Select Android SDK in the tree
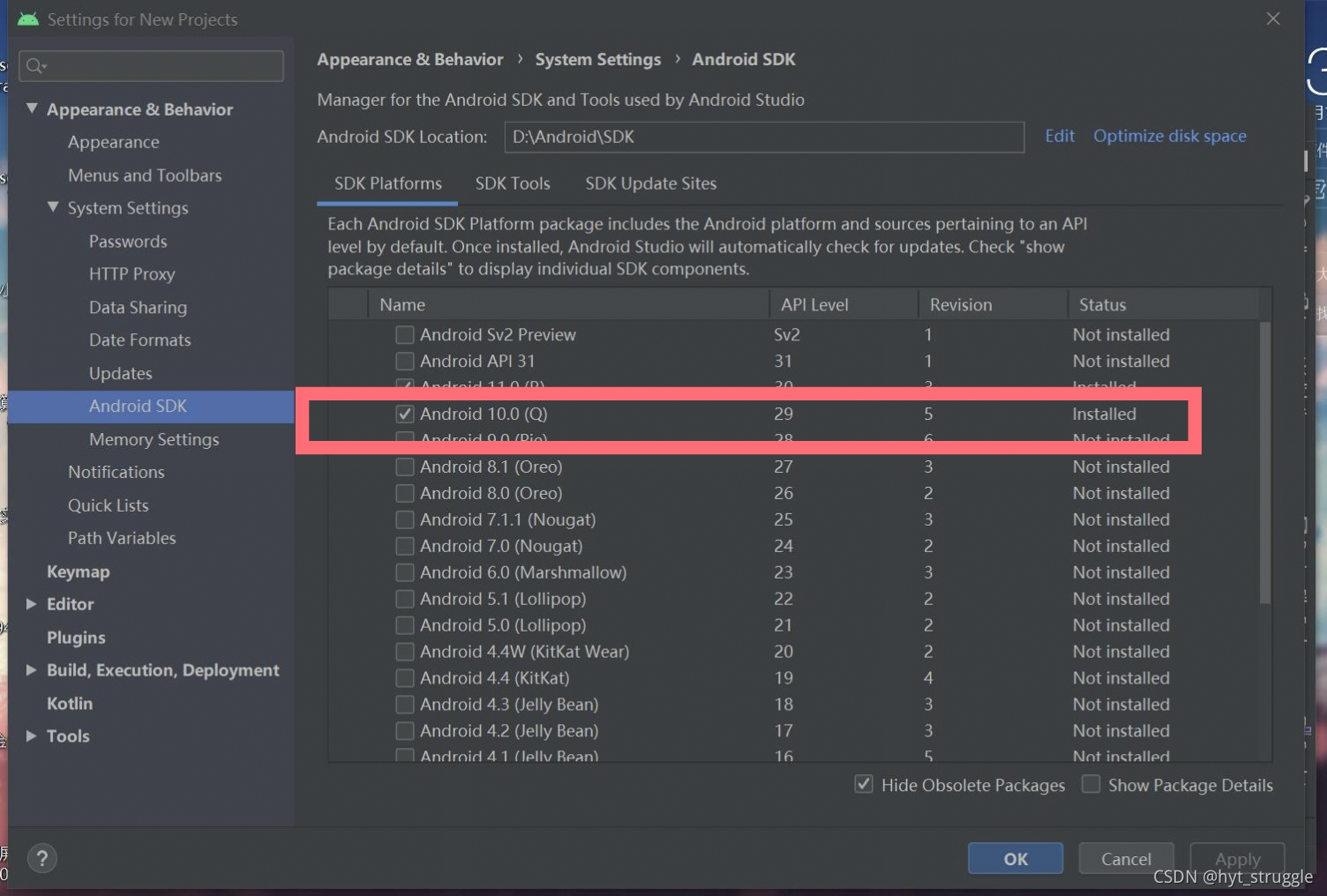The width and height of the screenshot is (1327, 896). [151, 407]
